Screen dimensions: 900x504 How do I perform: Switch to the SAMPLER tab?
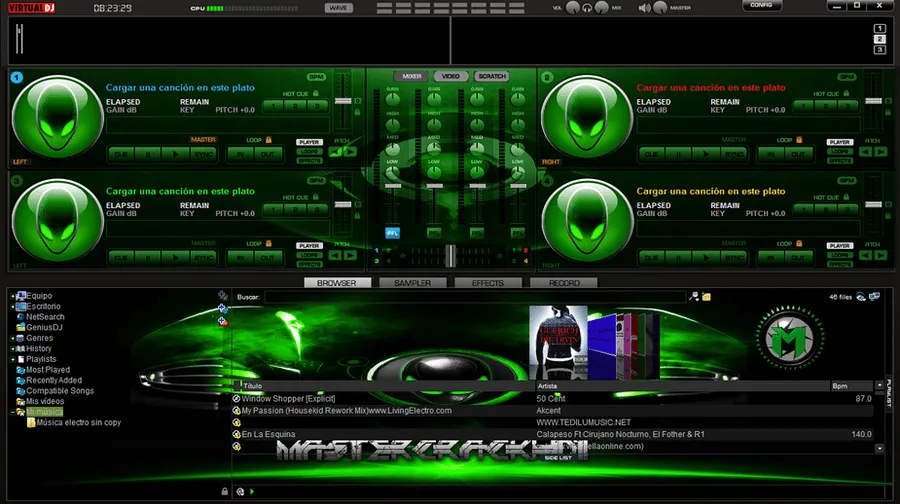(x=412, y=283)
